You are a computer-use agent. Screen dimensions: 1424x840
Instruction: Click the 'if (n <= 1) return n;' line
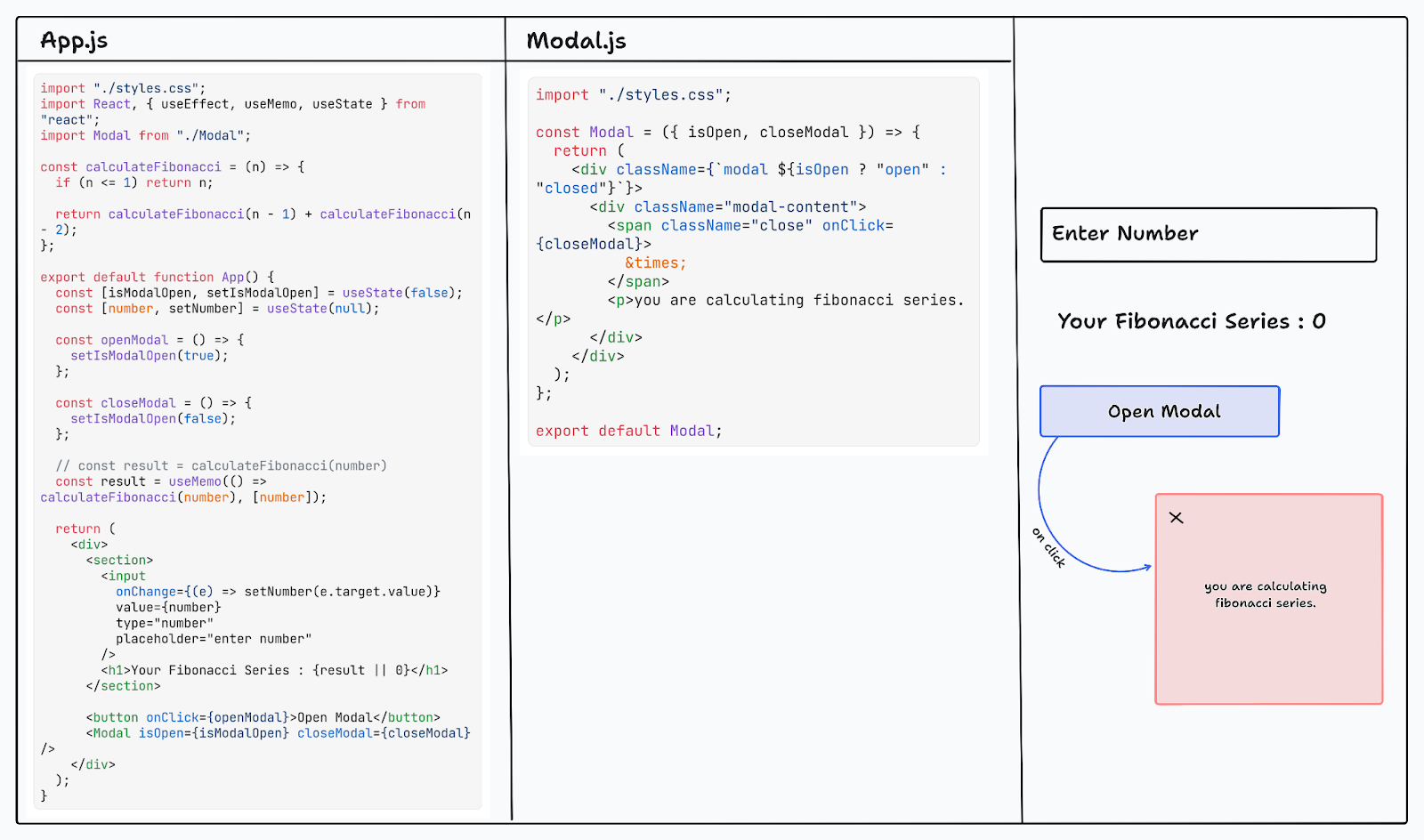pyautogui.click(x=133, y=182)
